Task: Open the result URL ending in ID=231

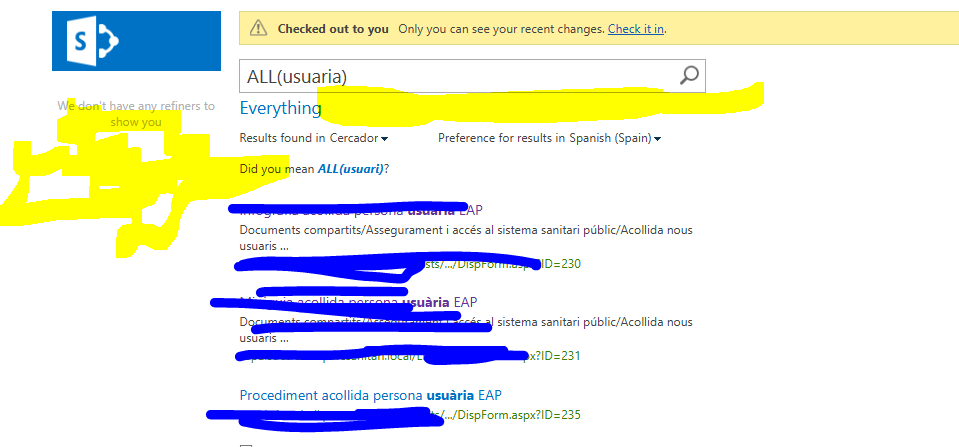Action: pos(409,356)
